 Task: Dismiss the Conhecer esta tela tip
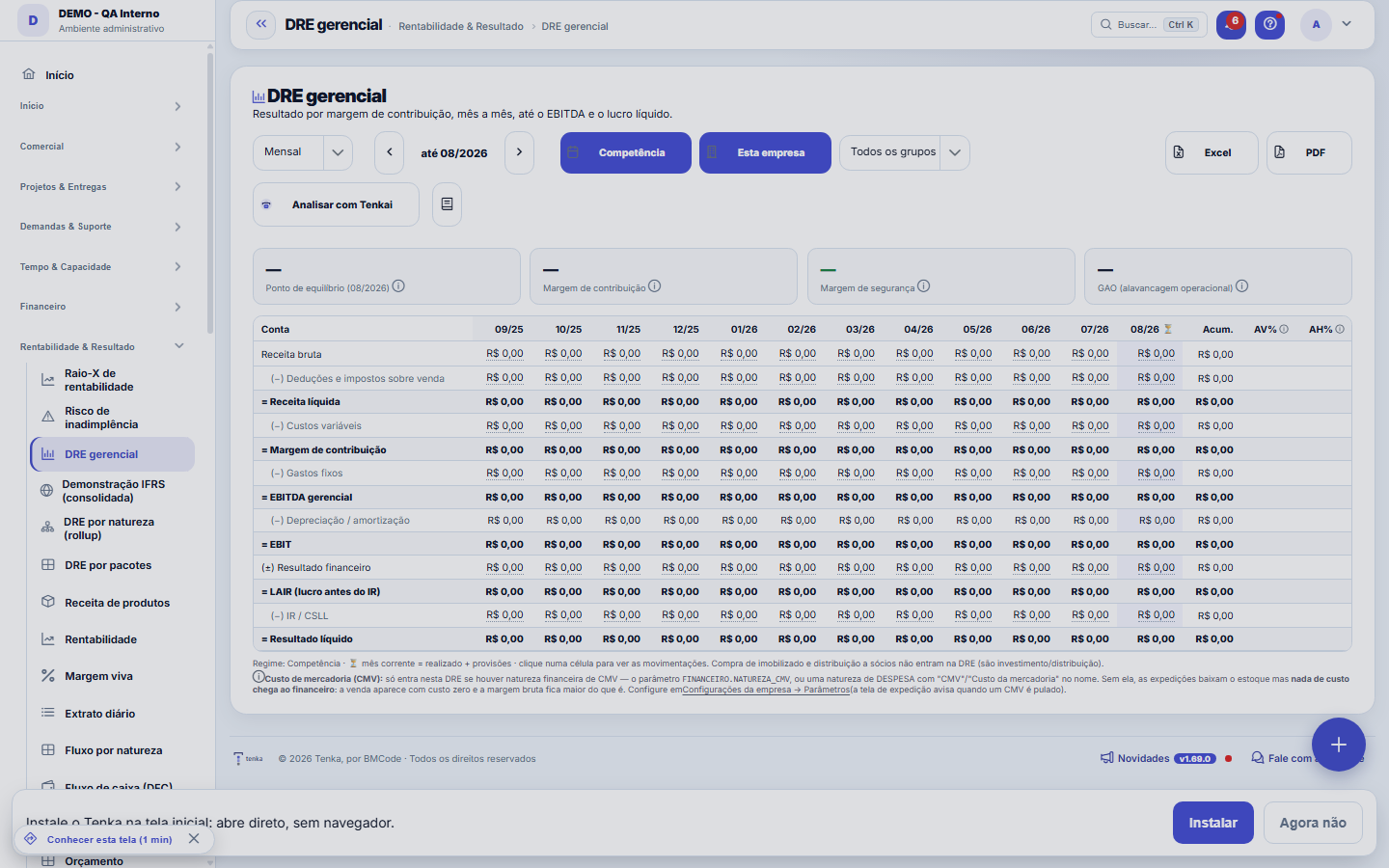pyautogui.click(x=194, y=839)
